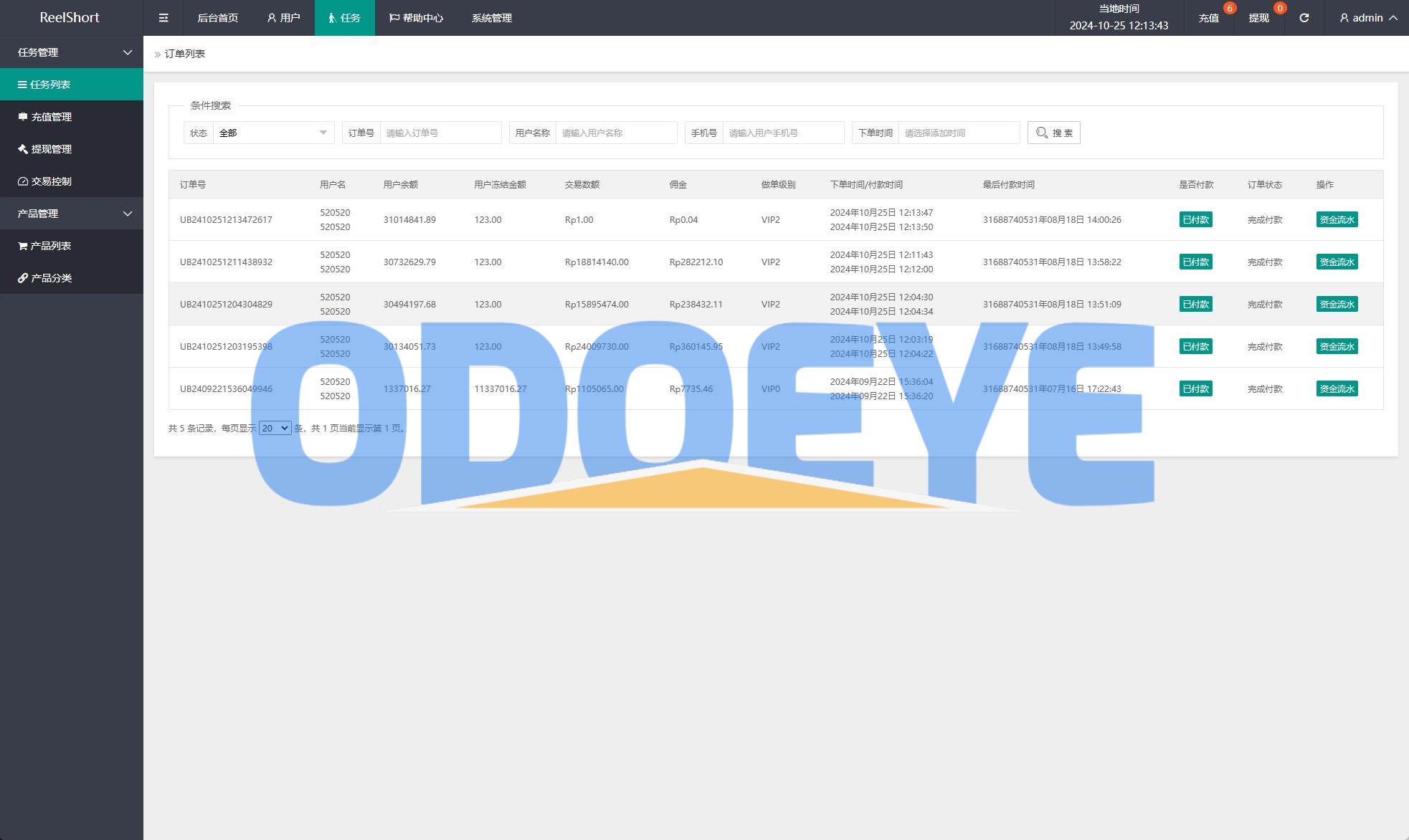The width and height of the screenshot is (1409, 840).
Task: Click 搜索 button to filter orders
Action: click(1055, 132)
